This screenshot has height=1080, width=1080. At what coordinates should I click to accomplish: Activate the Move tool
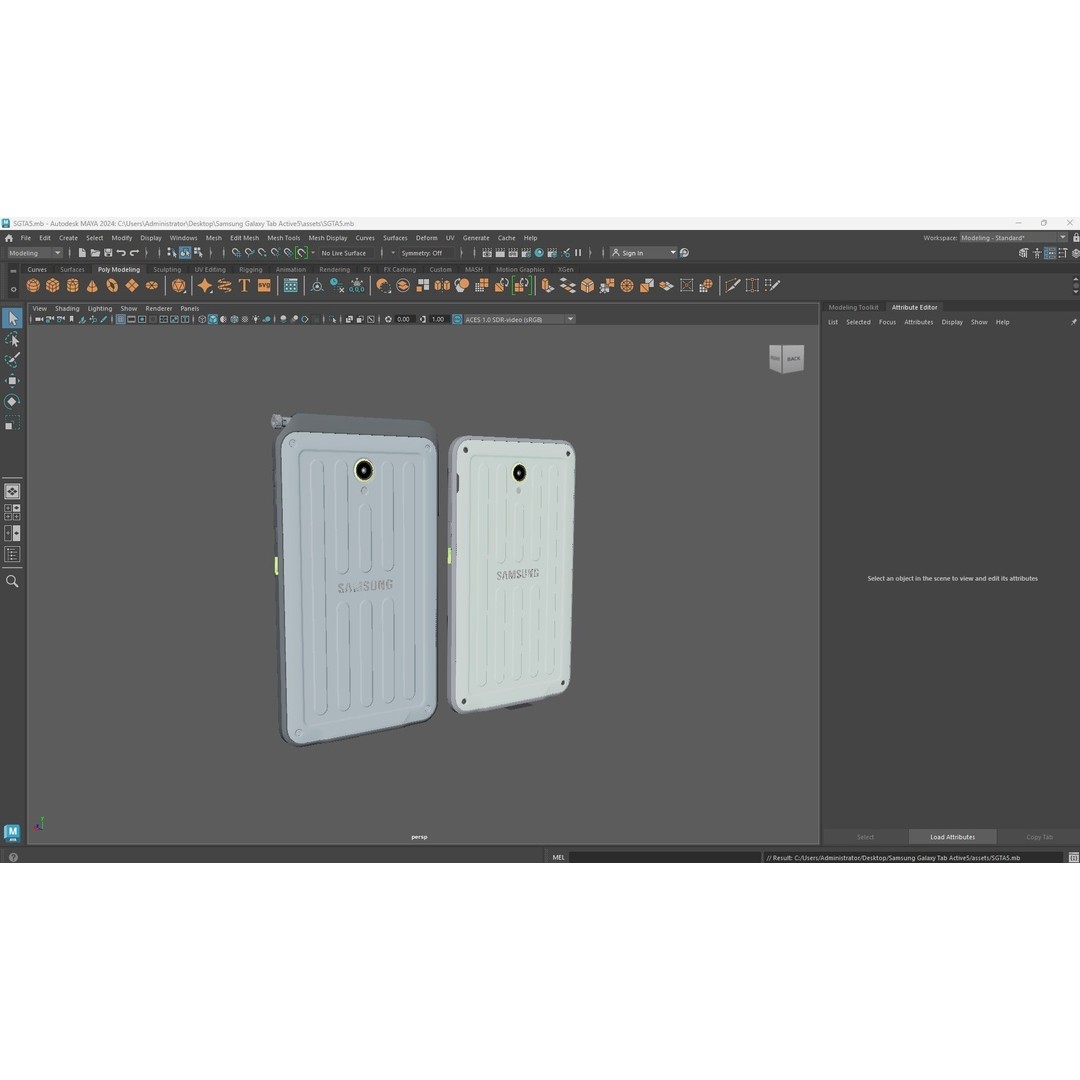coord(12,381)
